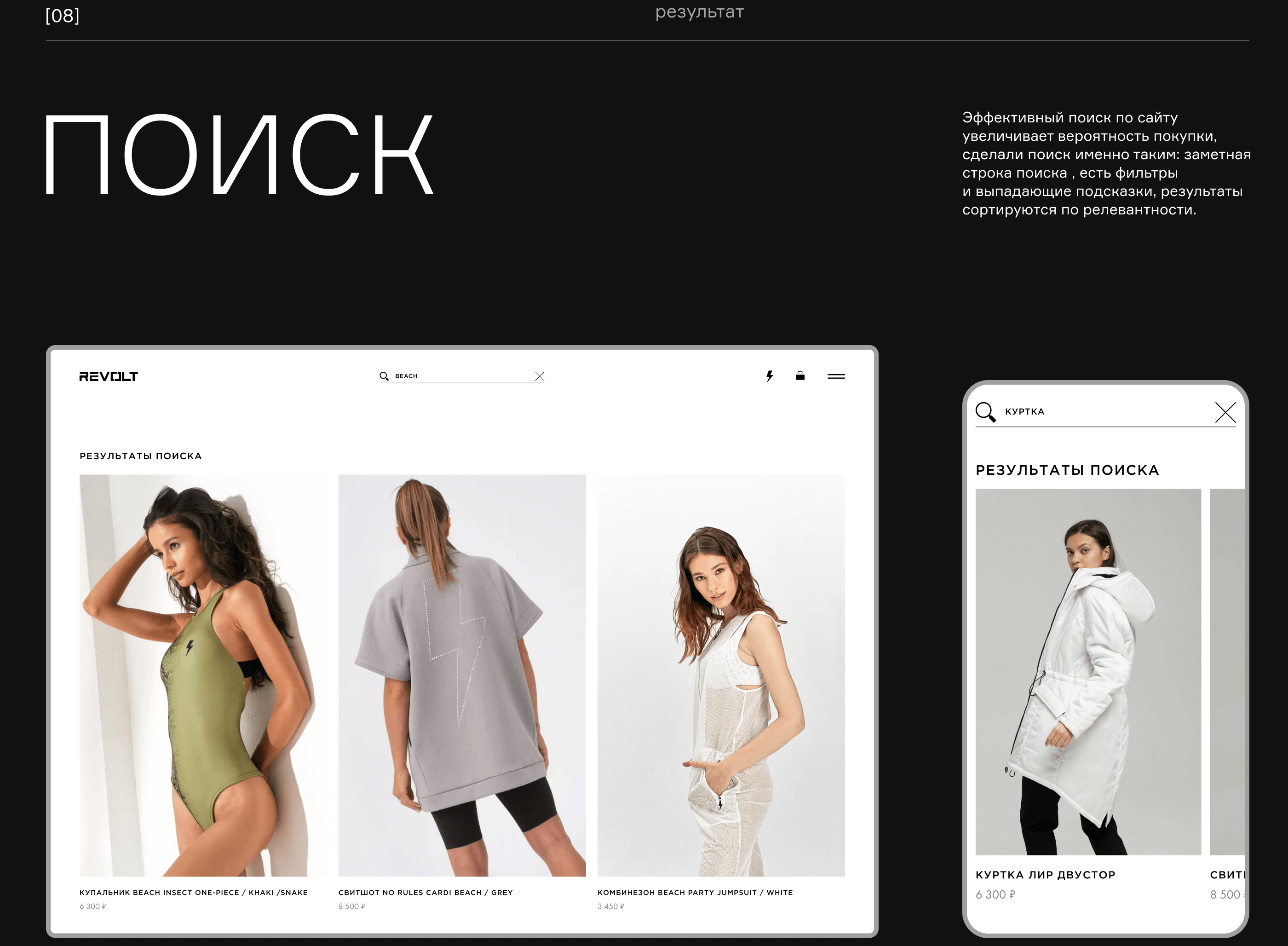Click the REVOLT logo

click(x=108, y=376)
